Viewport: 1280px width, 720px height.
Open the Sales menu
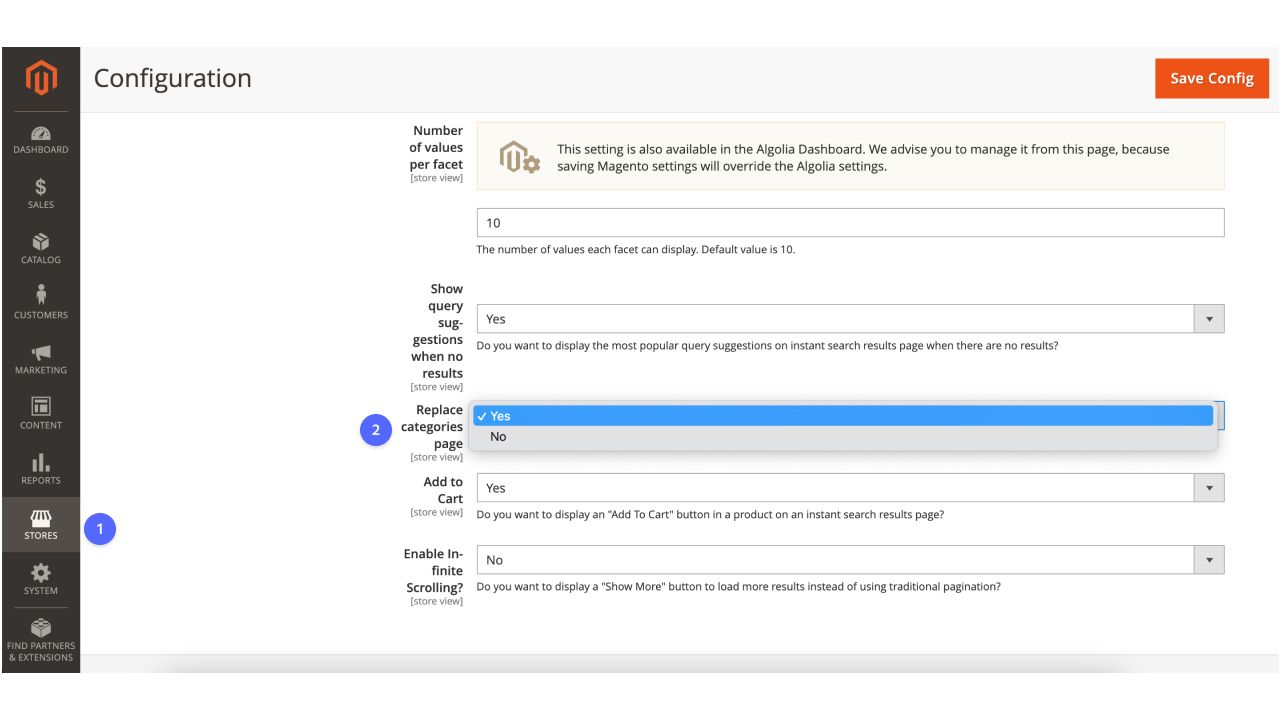pyautogui.click(x=41, y=194)
